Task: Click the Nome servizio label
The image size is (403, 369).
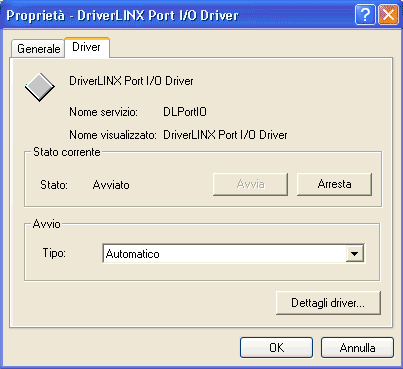Action: 103,112
